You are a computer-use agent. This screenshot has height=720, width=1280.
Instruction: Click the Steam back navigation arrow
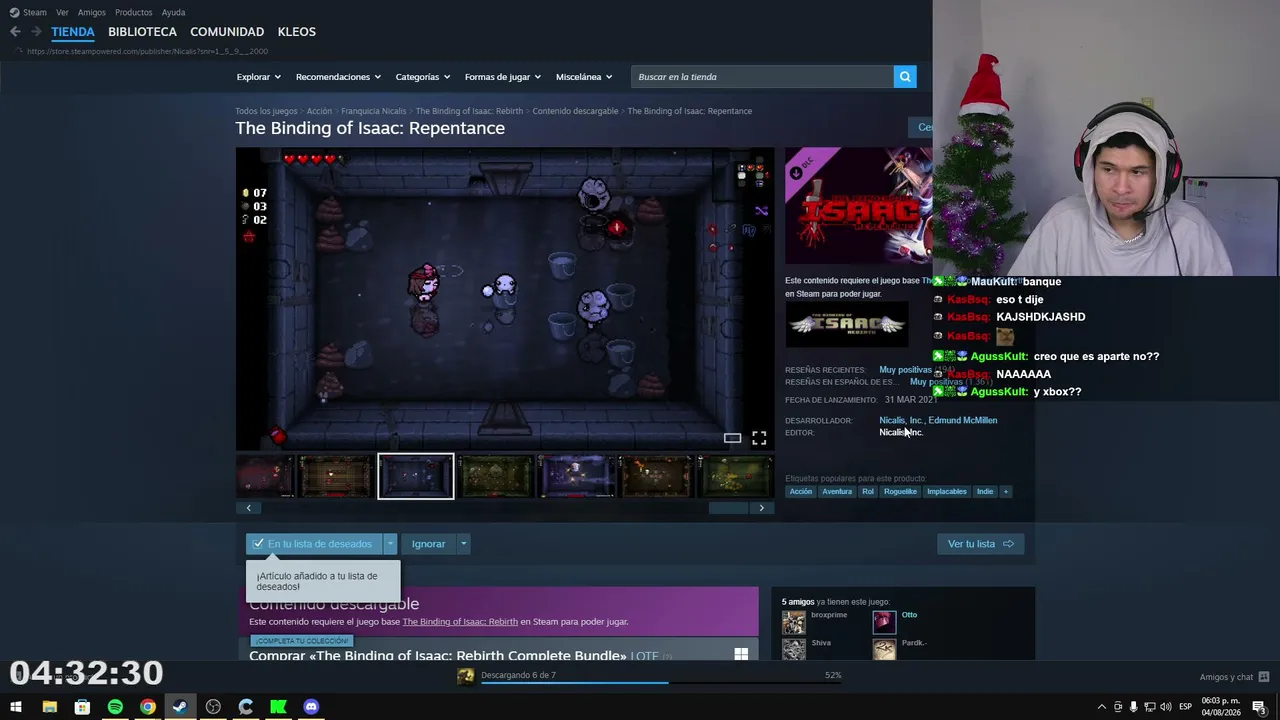(15, 32)
